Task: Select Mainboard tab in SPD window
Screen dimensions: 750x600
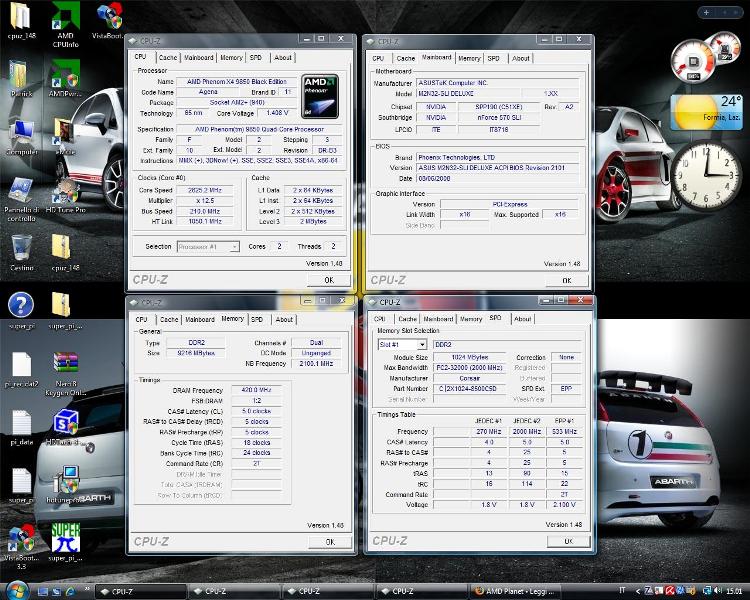Action: click(x=438, y=319)
